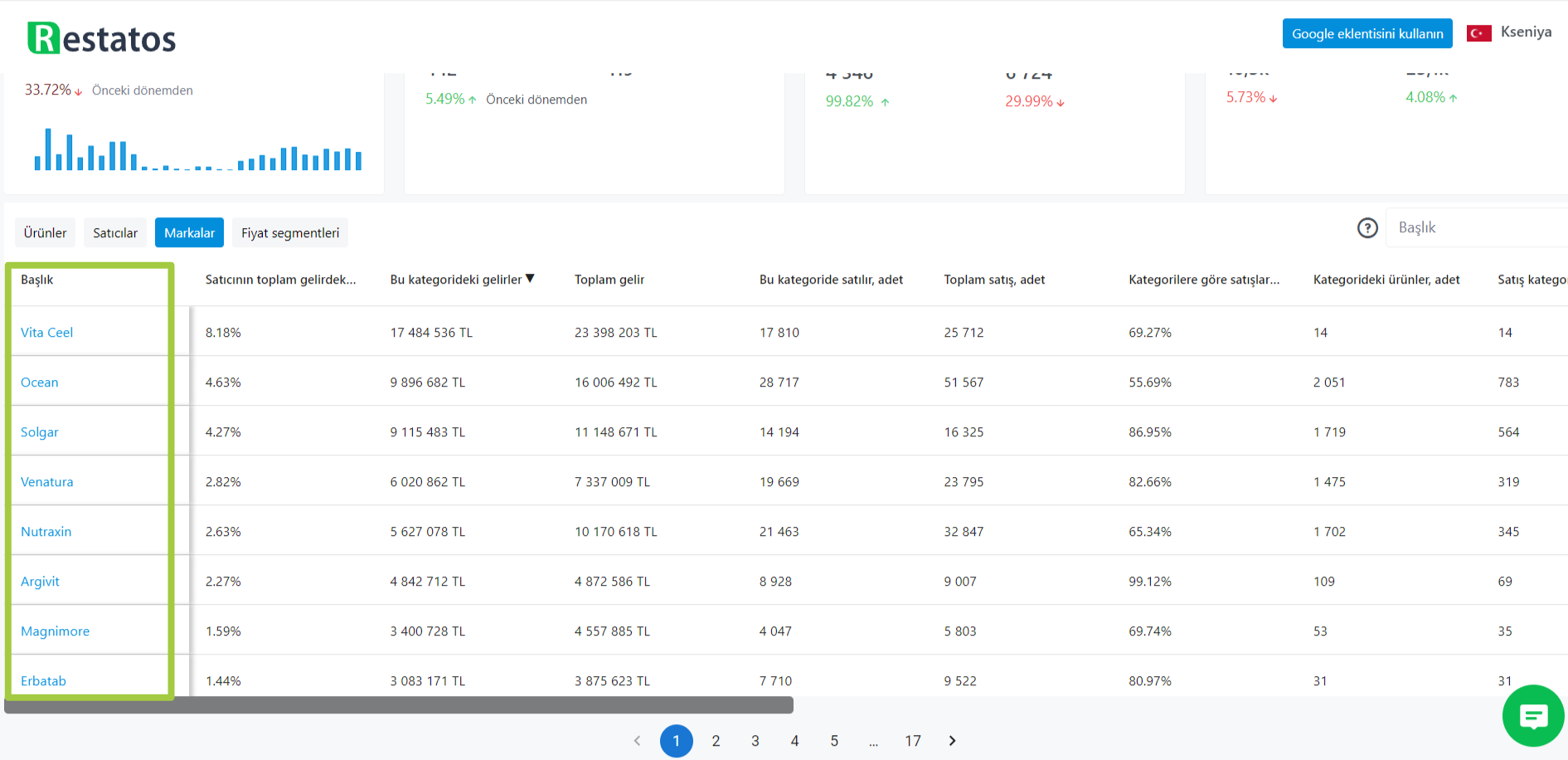
Task: Click the 16 006 492 TL cell
Action: click(615, 382)
